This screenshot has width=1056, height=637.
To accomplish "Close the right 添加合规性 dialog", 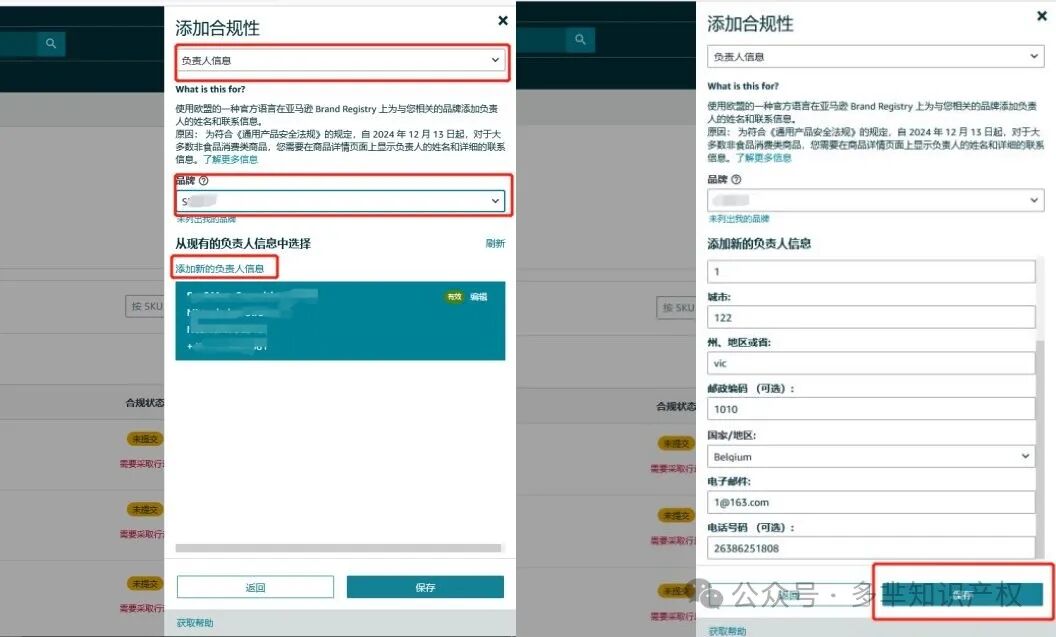I will 1042,16.
